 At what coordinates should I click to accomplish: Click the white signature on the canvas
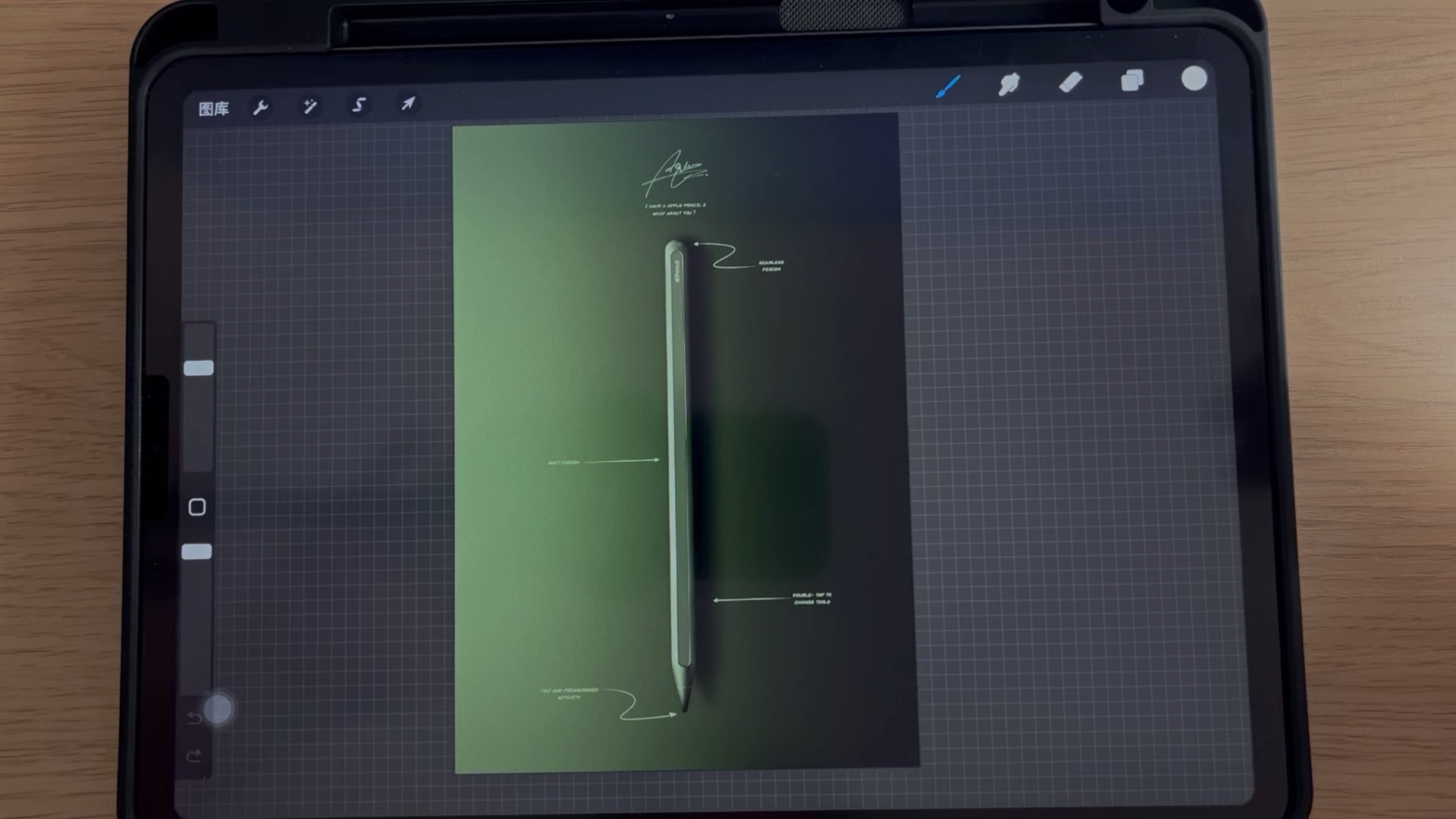tap(675, 173)
